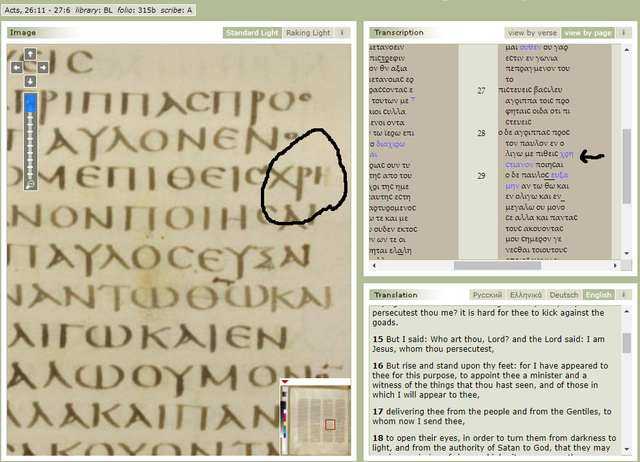Viewport: 640px width, 462px height.
Task: Open the Image panel info button
Action: [x=342, y=33]
